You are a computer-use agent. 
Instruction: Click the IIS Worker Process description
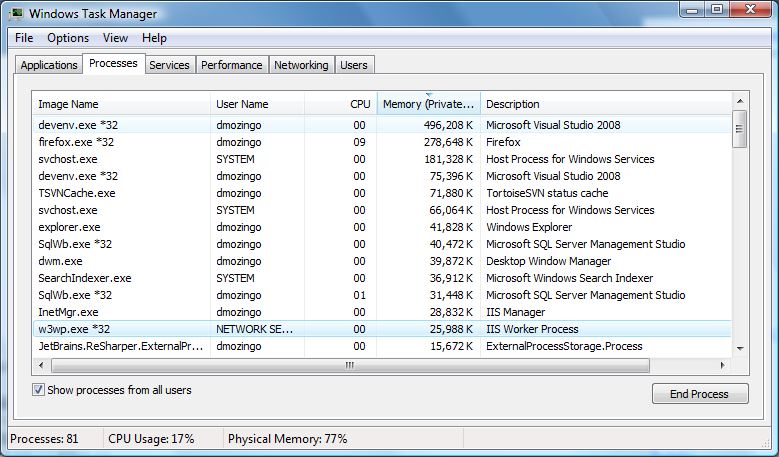click(532, 329)
